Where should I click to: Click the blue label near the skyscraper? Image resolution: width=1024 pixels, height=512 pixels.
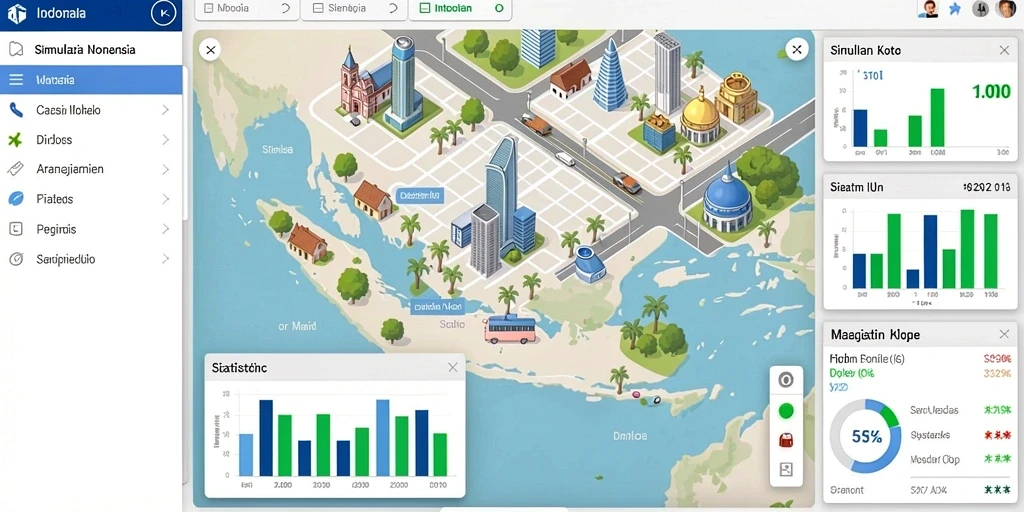(x=419, y=195)
